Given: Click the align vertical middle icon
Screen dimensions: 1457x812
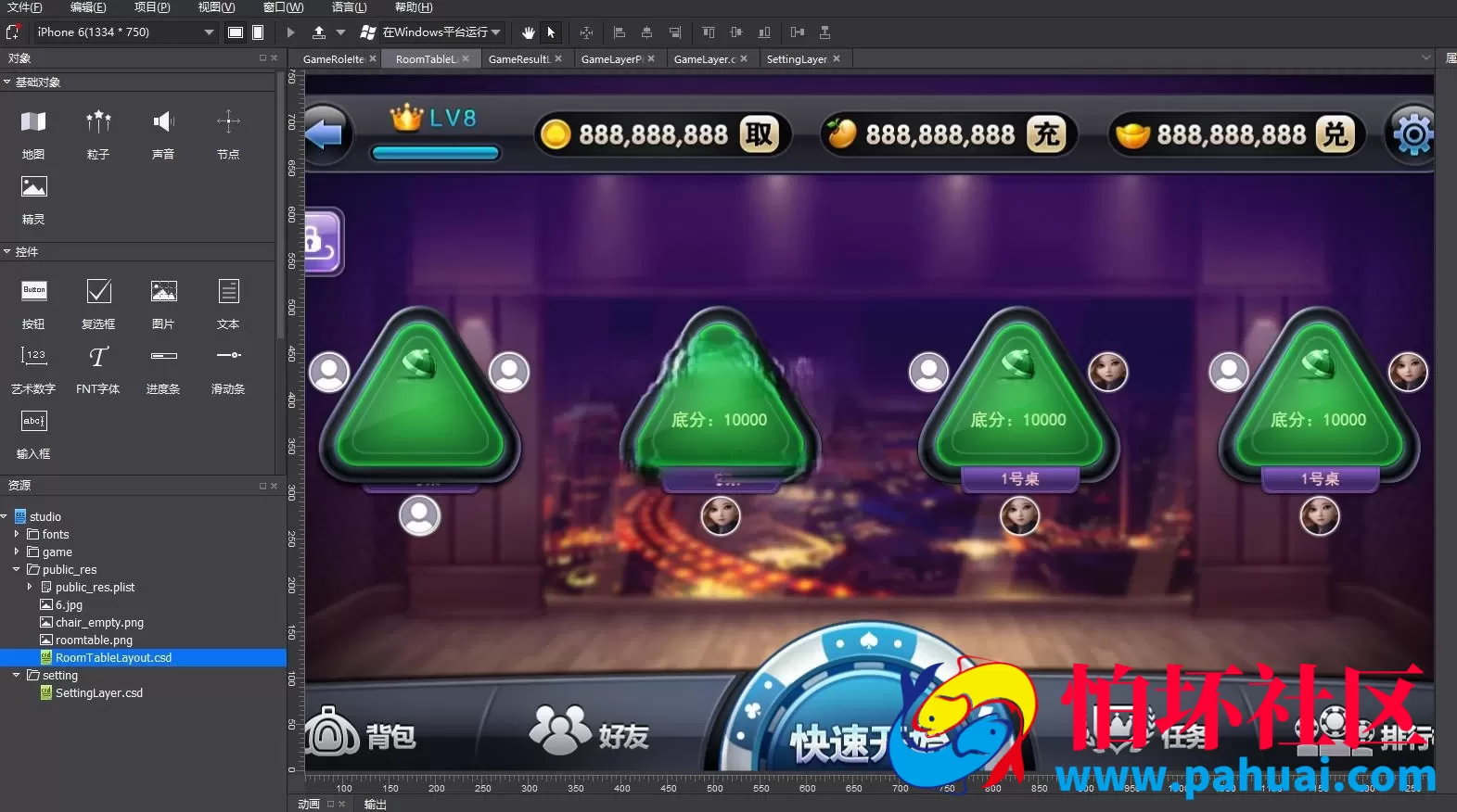Looking at the screenshot, I should click(736, 32).
